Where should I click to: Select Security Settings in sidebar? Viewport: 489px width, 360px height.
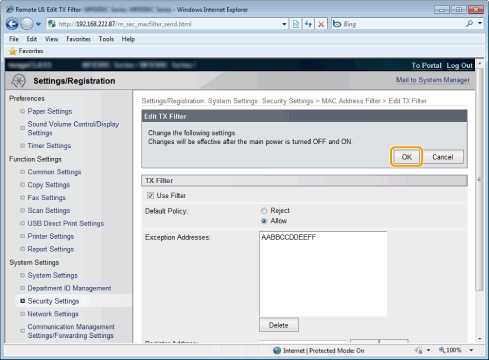pos(53,301)
